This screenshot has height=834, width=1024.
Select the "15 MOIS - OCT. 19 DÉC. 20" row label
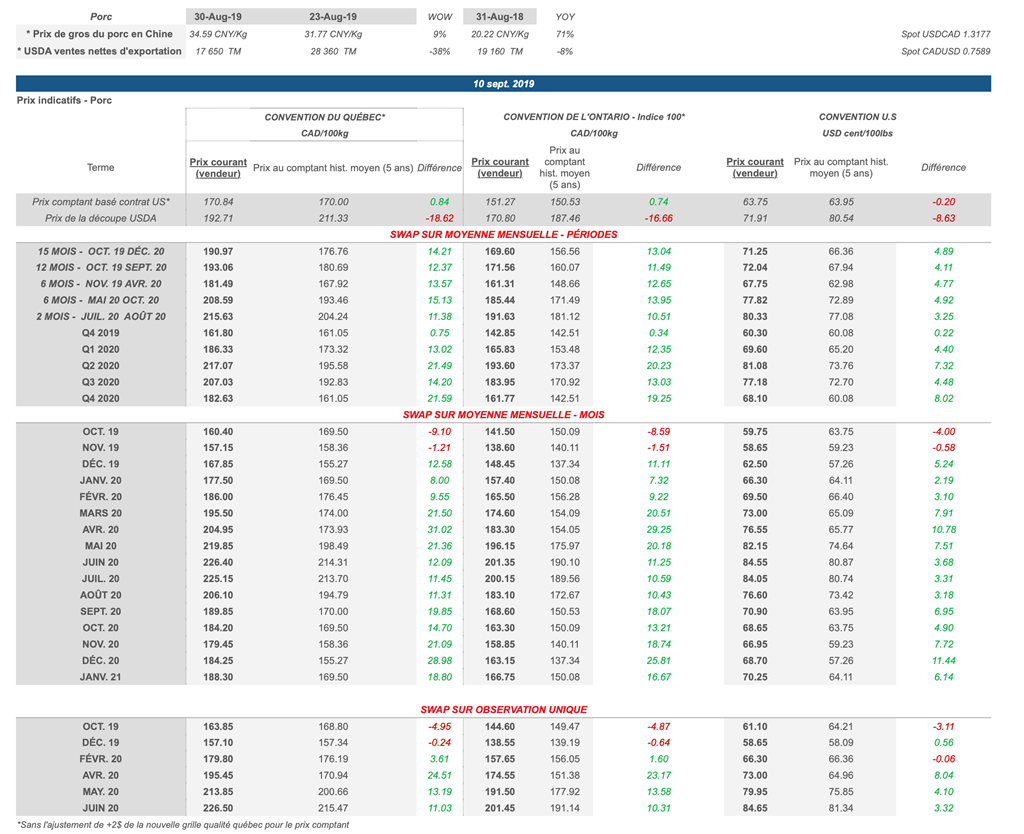tap(101, 250)
